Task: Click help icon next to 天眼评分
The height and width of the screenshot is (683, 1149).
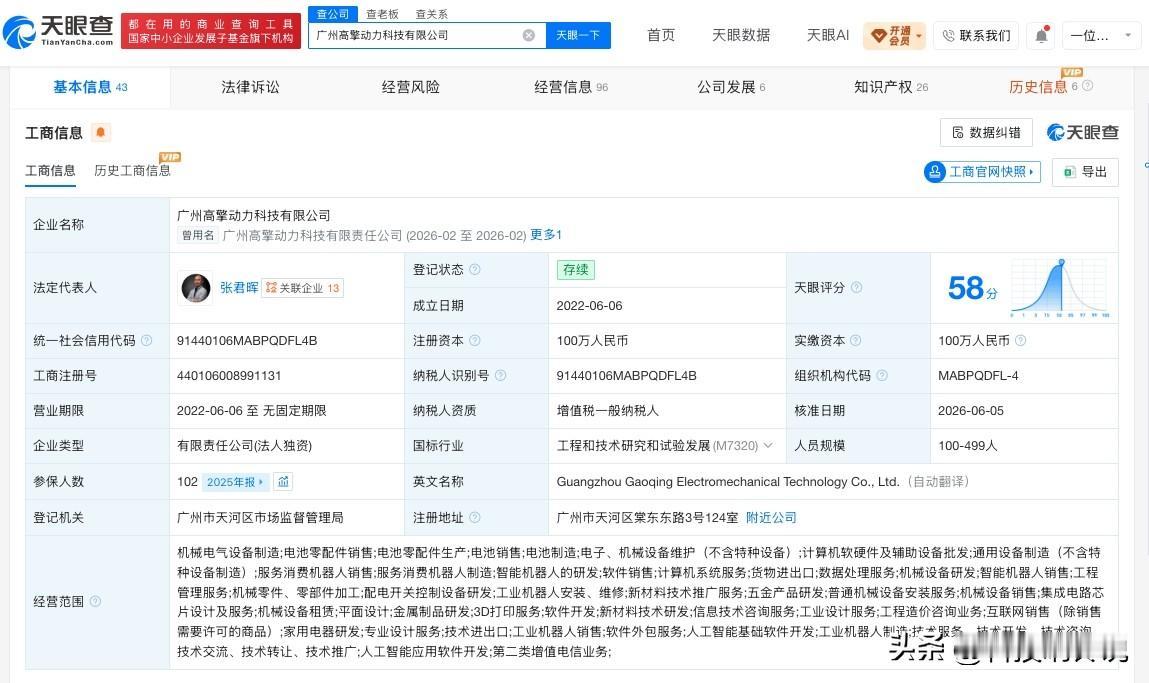Action: pyautogui.click(x=857, y=287)
